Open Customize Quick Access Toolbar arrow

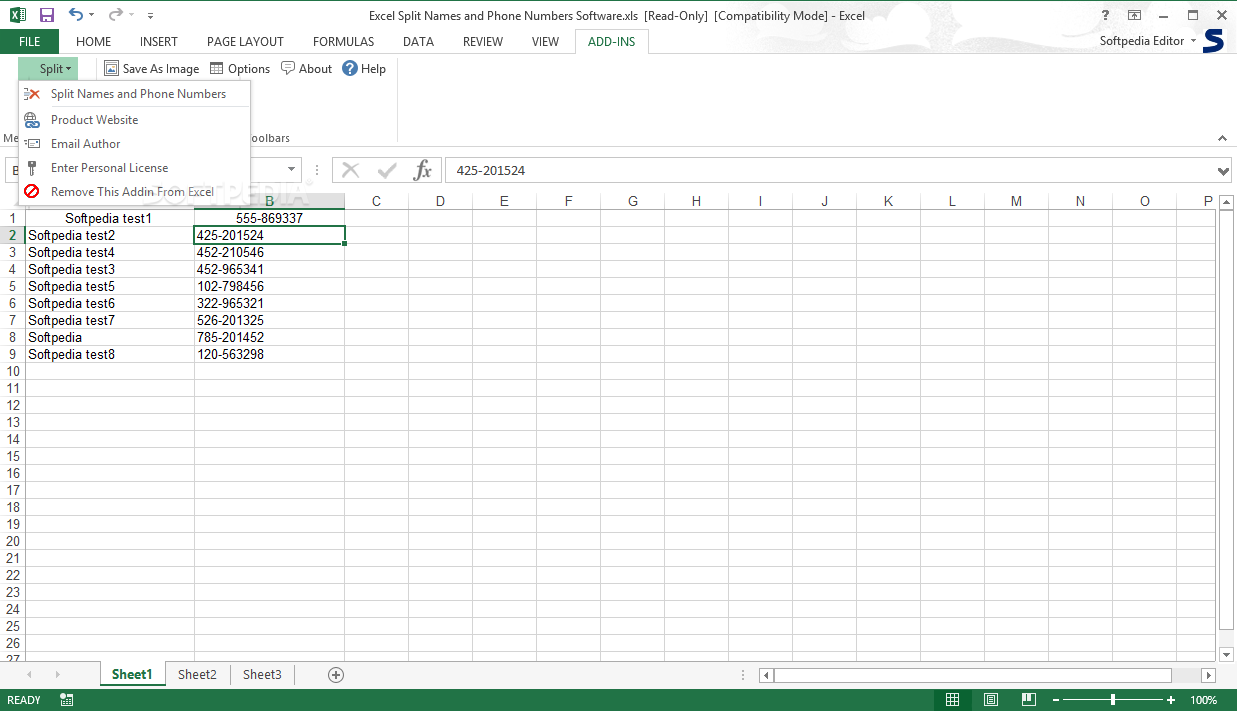pos(150,16)
